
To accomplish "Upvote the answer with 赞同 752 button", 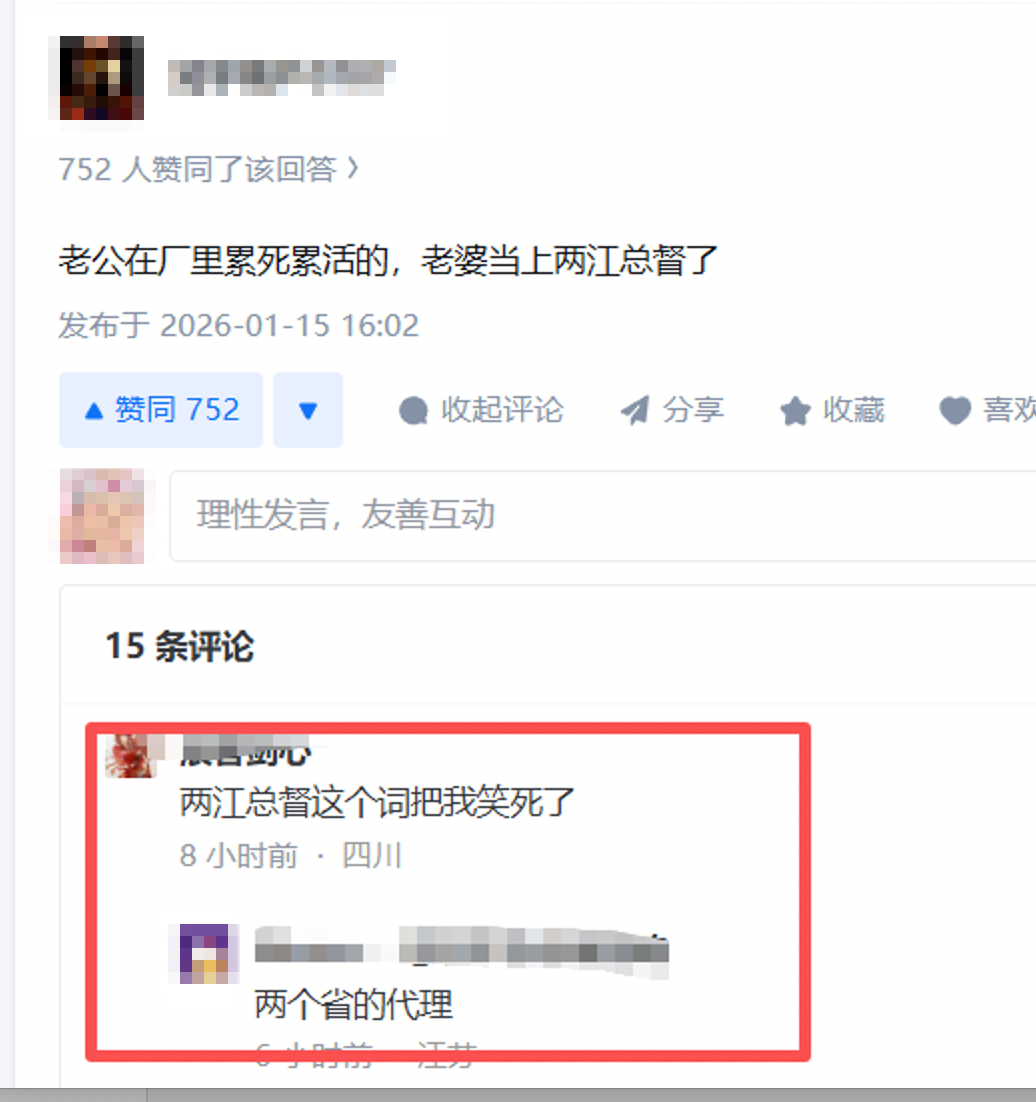I will click(x=161, y=410).
